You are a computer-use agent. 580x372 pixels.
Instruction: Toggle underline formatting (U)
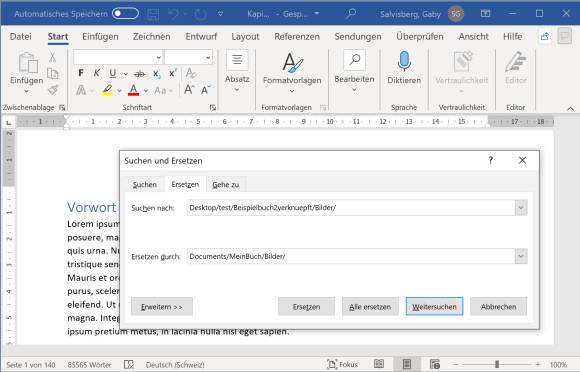(x=113, y=73)
